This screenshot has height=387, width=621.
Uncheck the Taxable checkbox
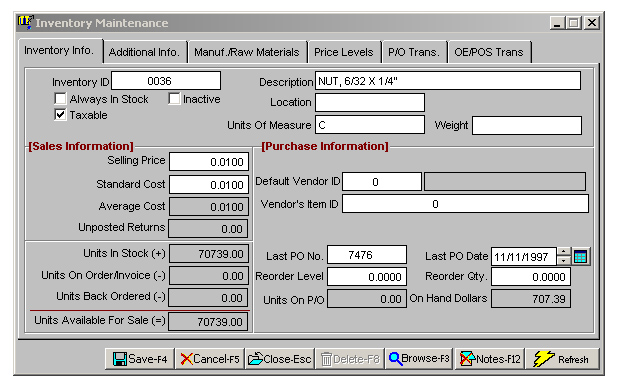coord(60,115)
